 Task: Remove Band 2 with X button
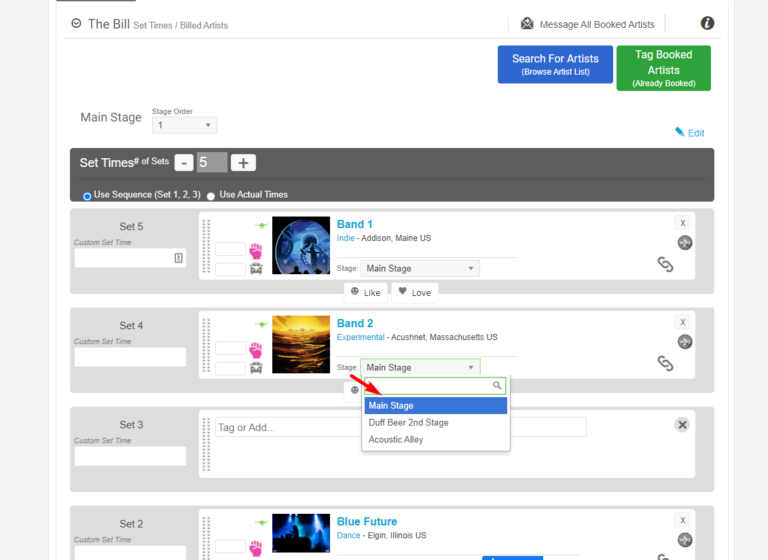pyautogui.click(x=682, y=322)
